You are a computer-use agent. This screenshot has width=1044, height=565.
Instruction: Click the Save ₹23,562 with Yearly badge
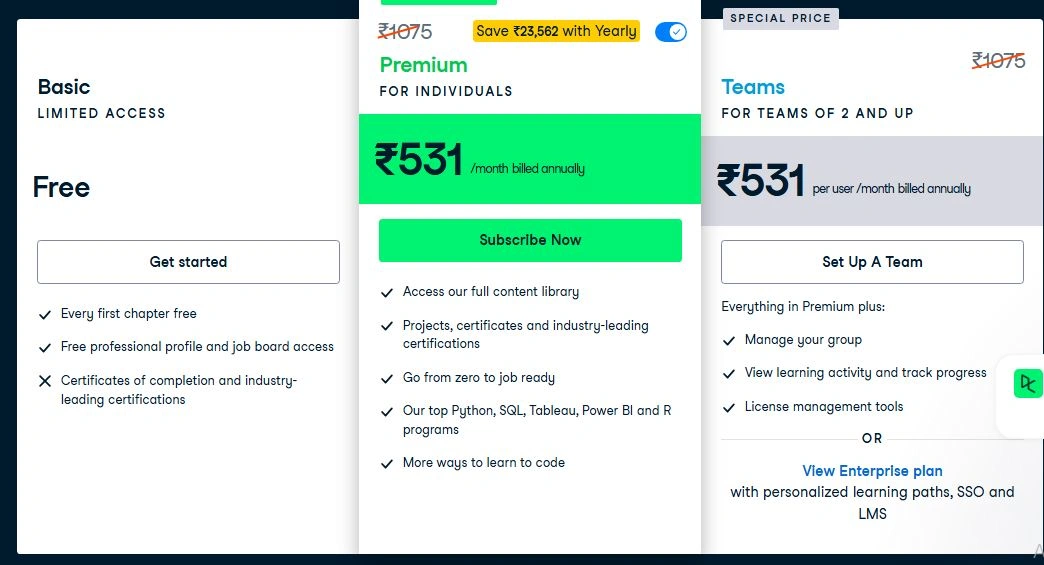[556, 31]
